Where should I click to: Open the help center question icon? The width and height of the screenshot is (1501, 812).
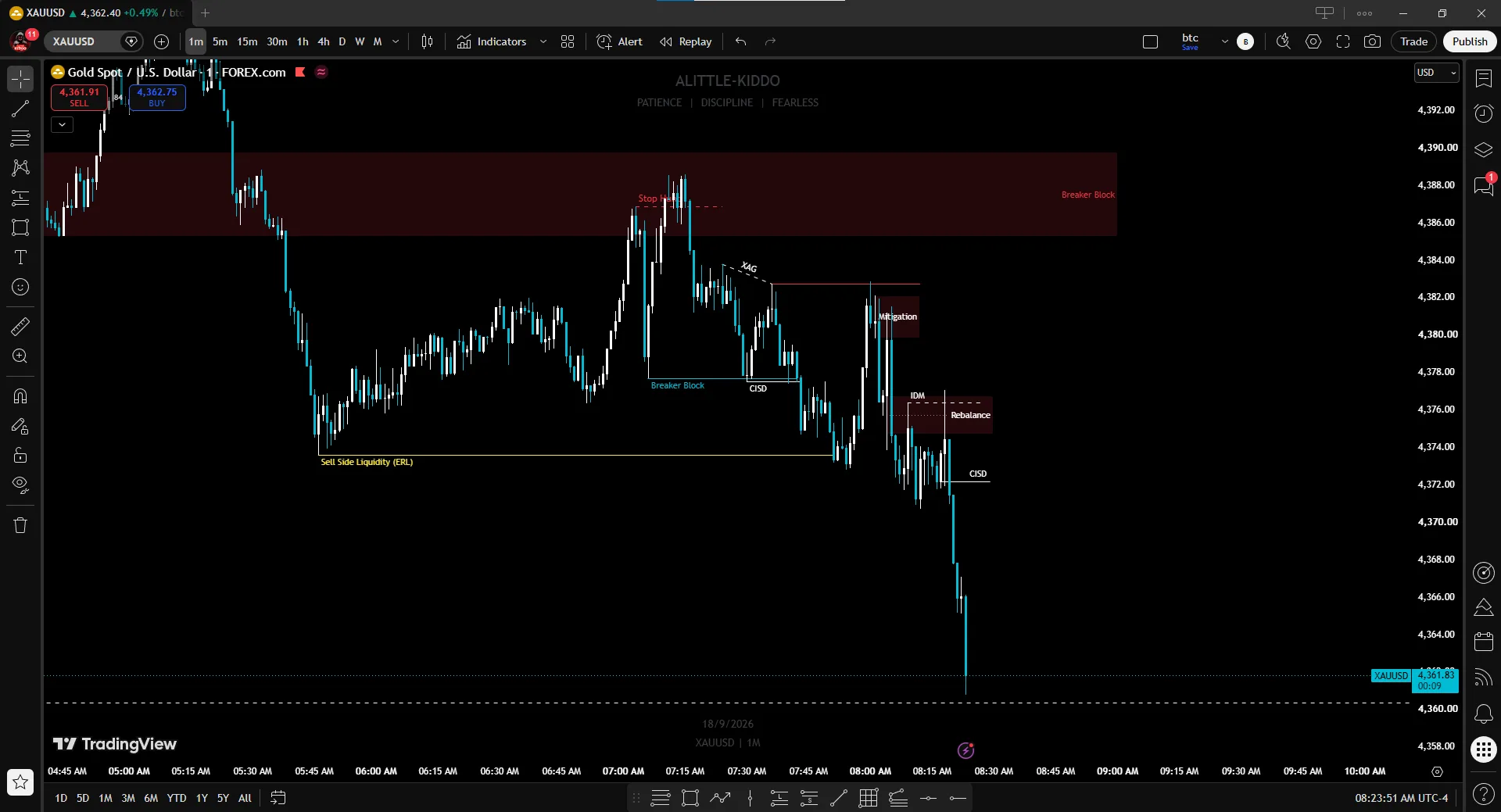pos(1483,795)
